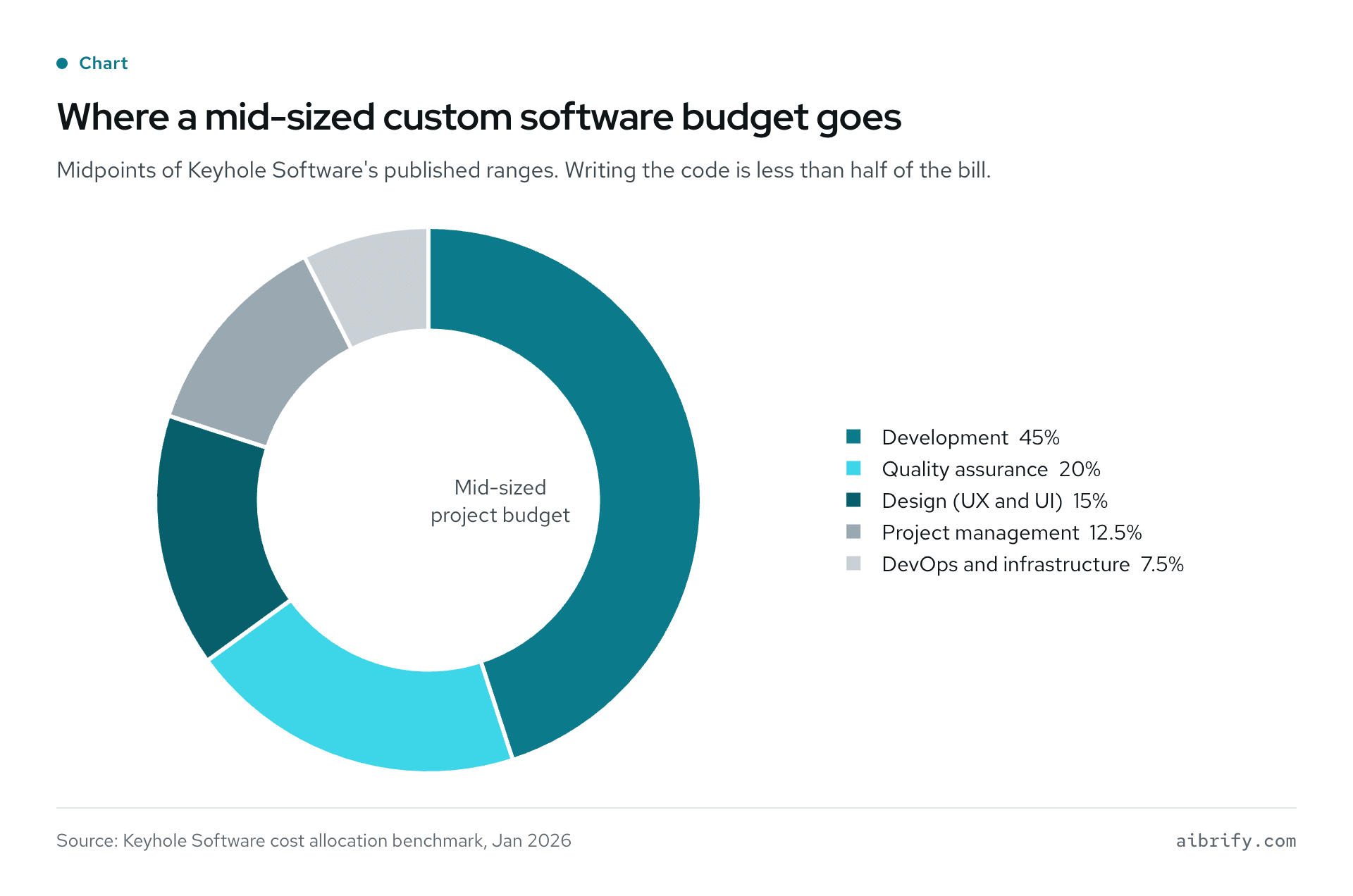Viewport: 1353px width, 896px height.
Task: Click the Keyhole Software source note in the footer
Action: tap(314, 840)
